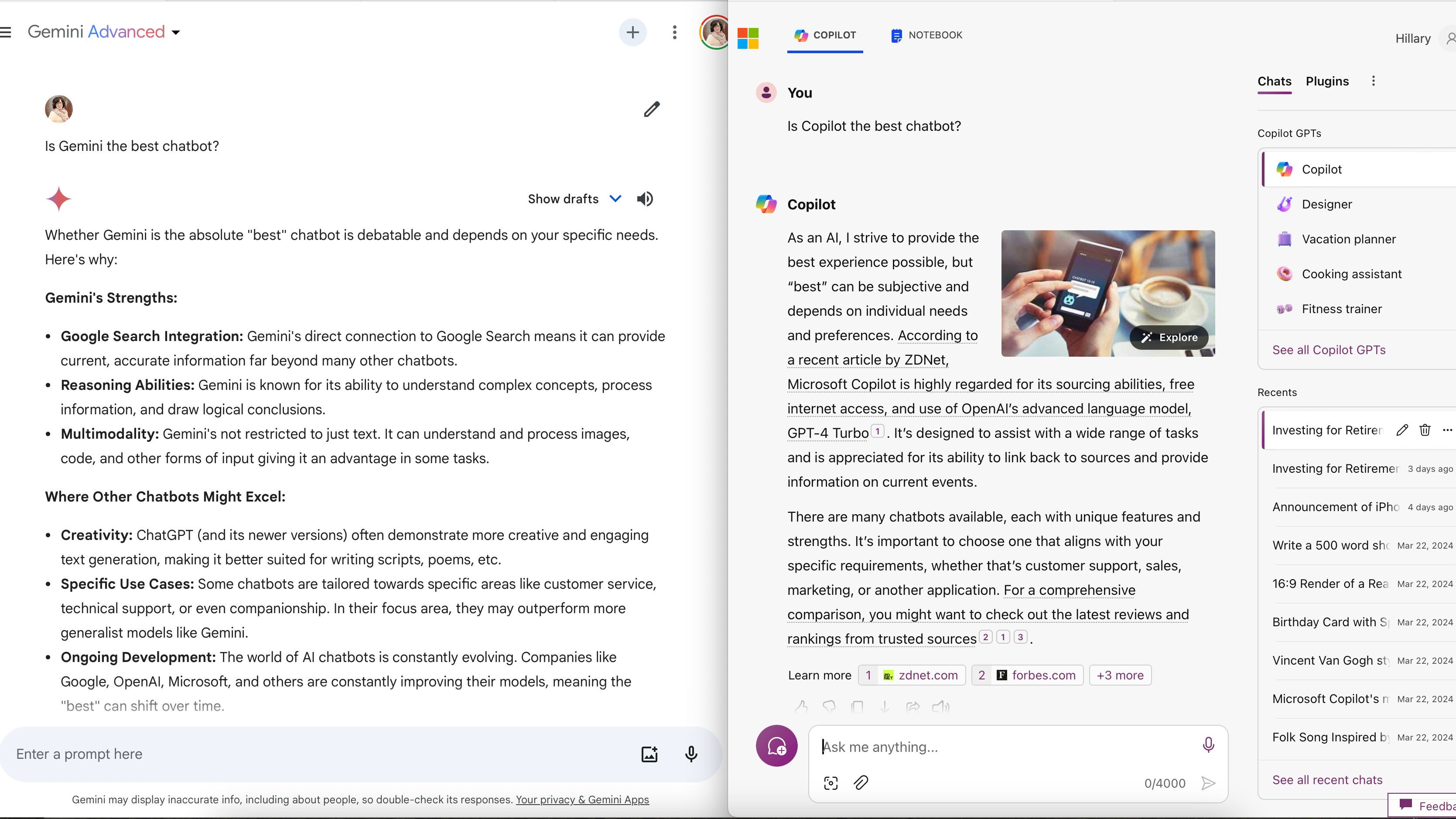
Task: Click the Gemini mic input button
Action: 691,753
